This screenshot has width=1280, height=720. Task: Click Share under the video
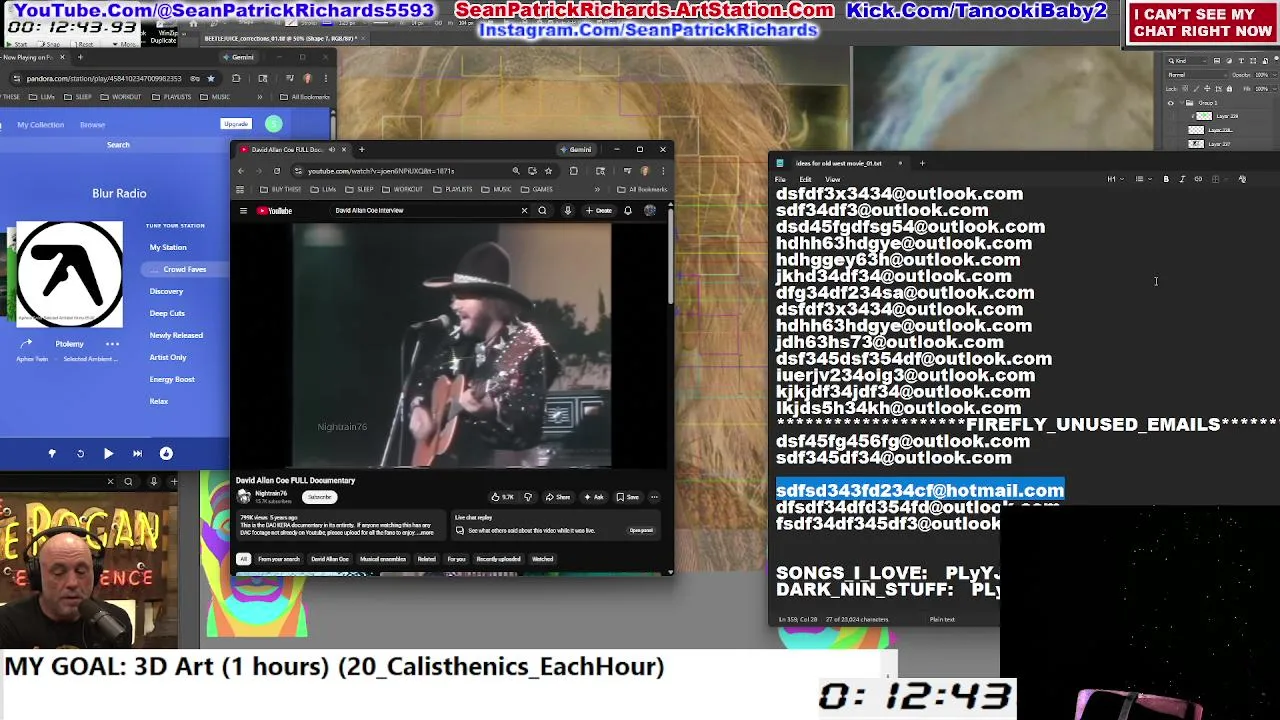558,497
